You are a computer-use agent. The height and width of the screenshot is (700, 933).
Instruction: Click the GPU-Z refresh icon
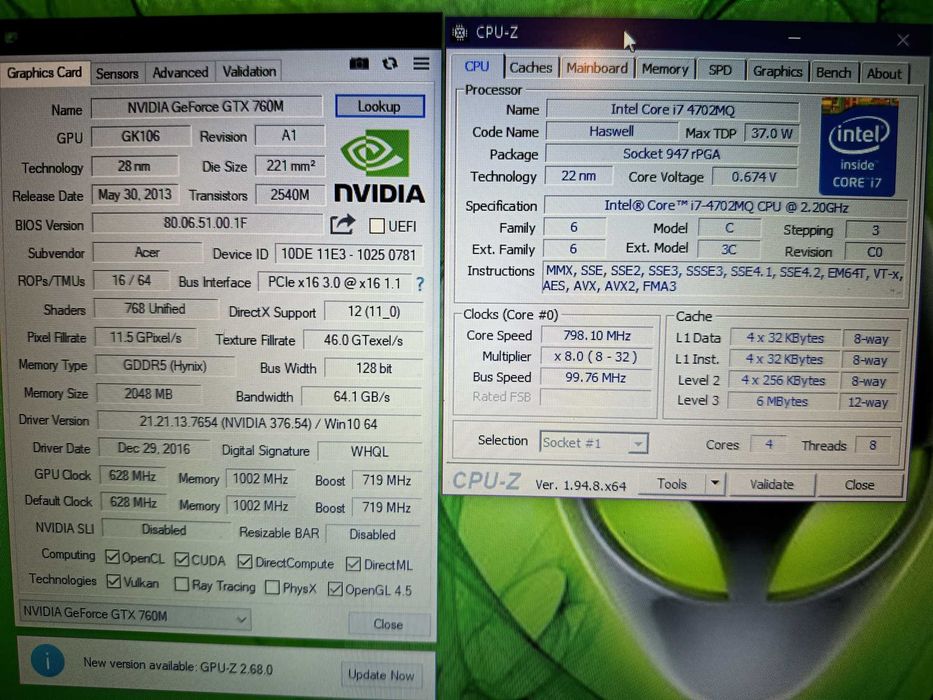click(390, 63)
